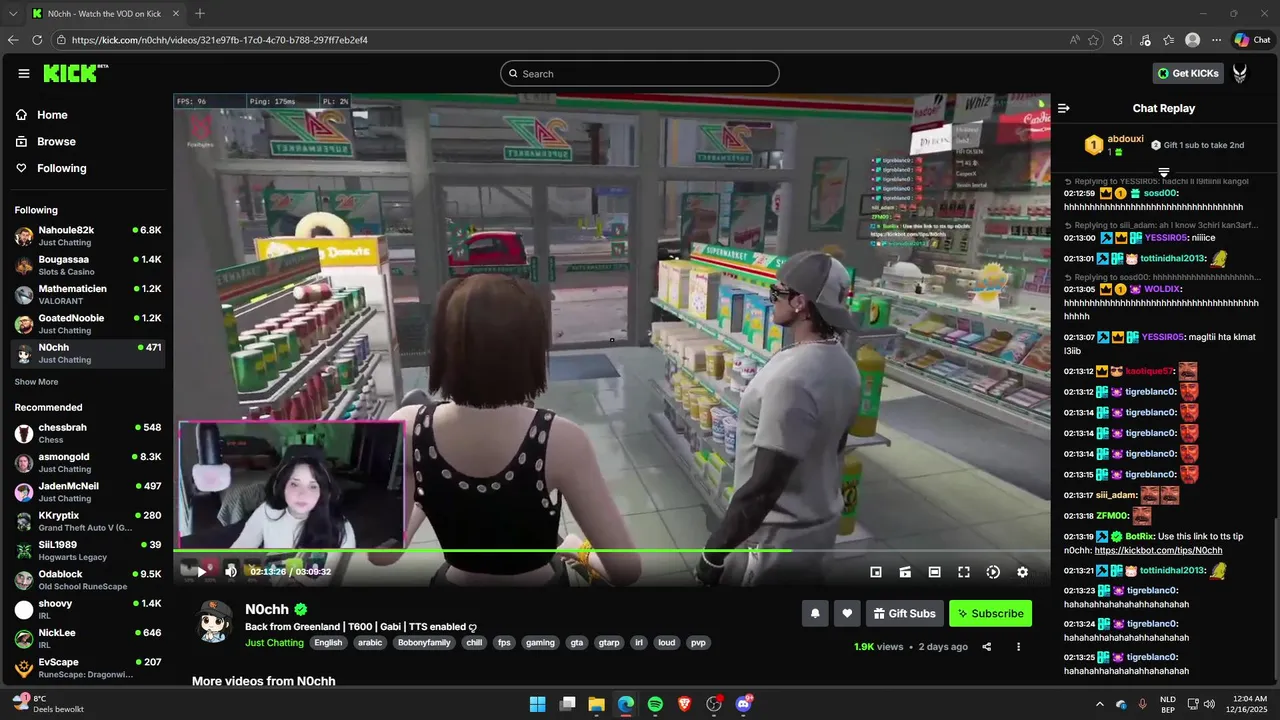Viewport: 1280px width, 720px height.
Task: Open the hamburger sidebar menu
Action: pyautogui.click(x=23, y=73)
